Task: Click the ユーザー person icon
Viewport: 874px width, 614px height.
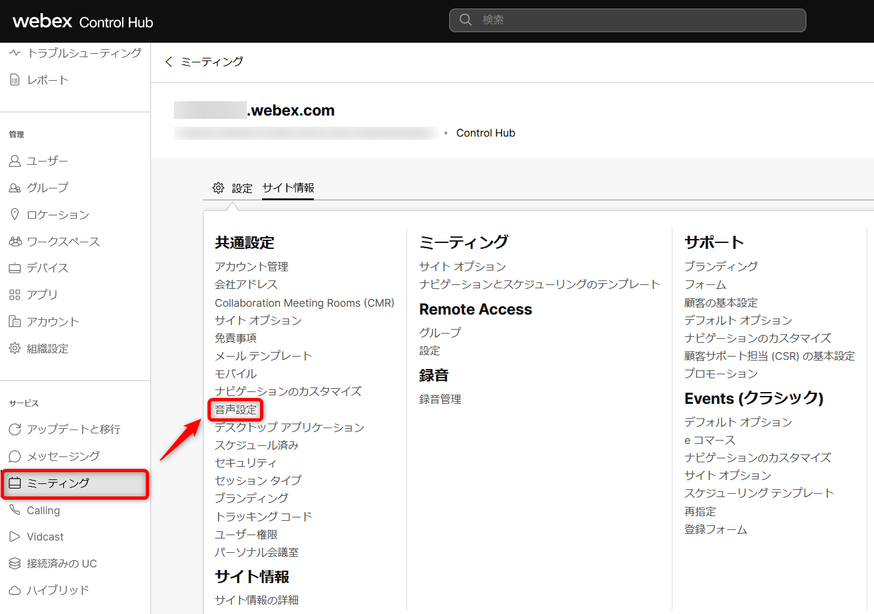Action: (x=15, y=161)
